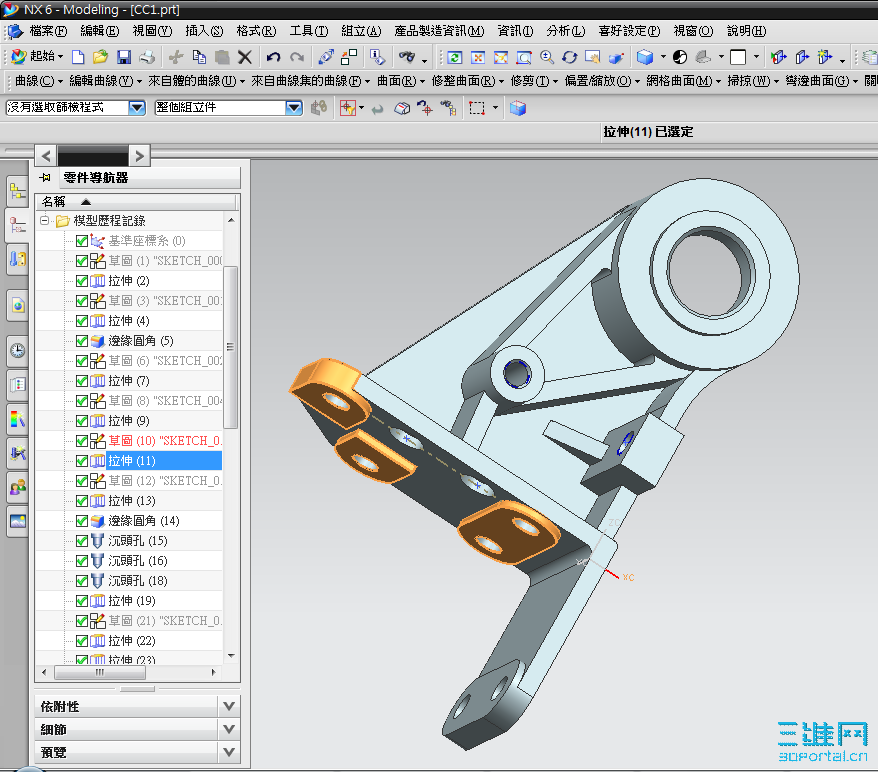Click the black-white face analysis icon
The image size is (878, 772).
pos(680,57)
